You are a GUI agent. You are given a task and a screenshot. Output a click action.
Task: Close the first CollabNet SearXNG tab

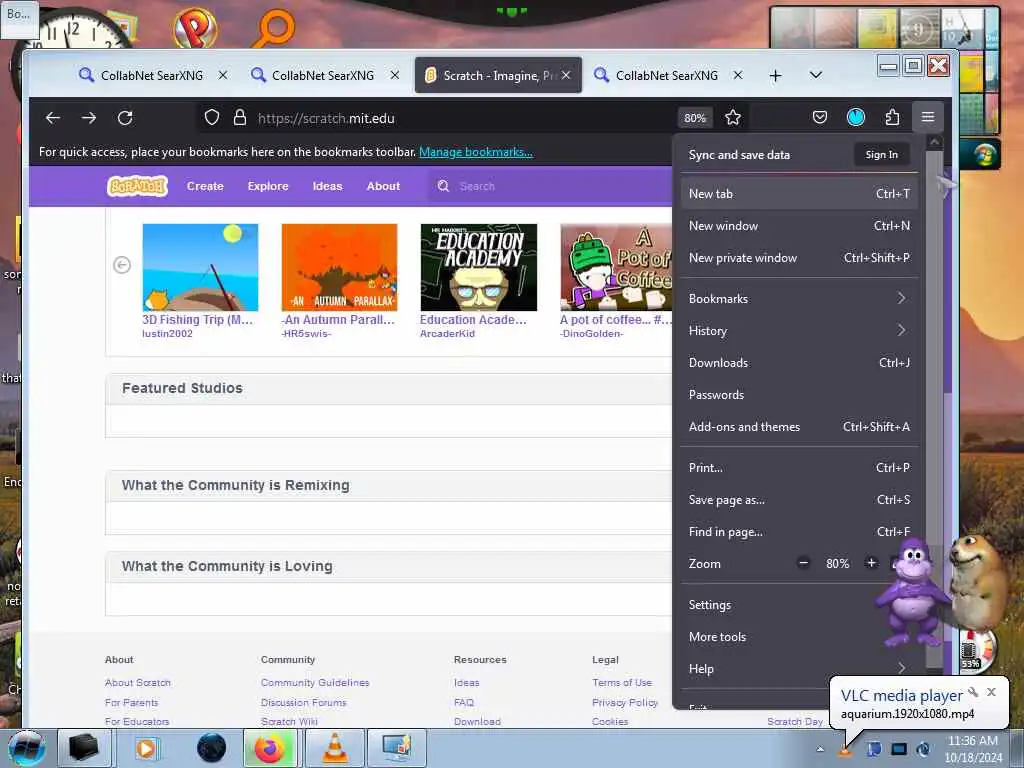point(223,75)
